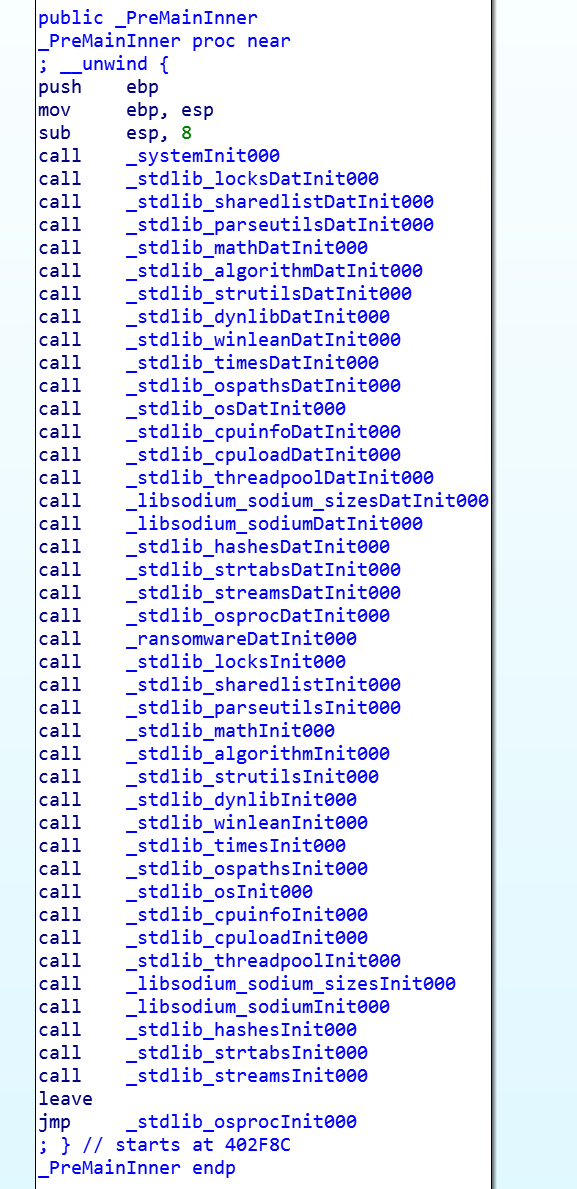Select the _stdlib_locksDatInit000 symbol
The image size is (577, 1189).
coord(252,179)
